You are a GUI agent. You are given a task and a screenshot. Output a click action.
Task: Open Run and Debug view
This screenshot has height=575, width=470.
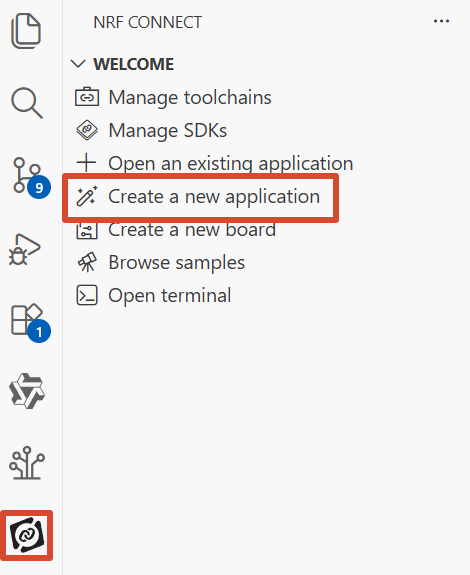24,249
